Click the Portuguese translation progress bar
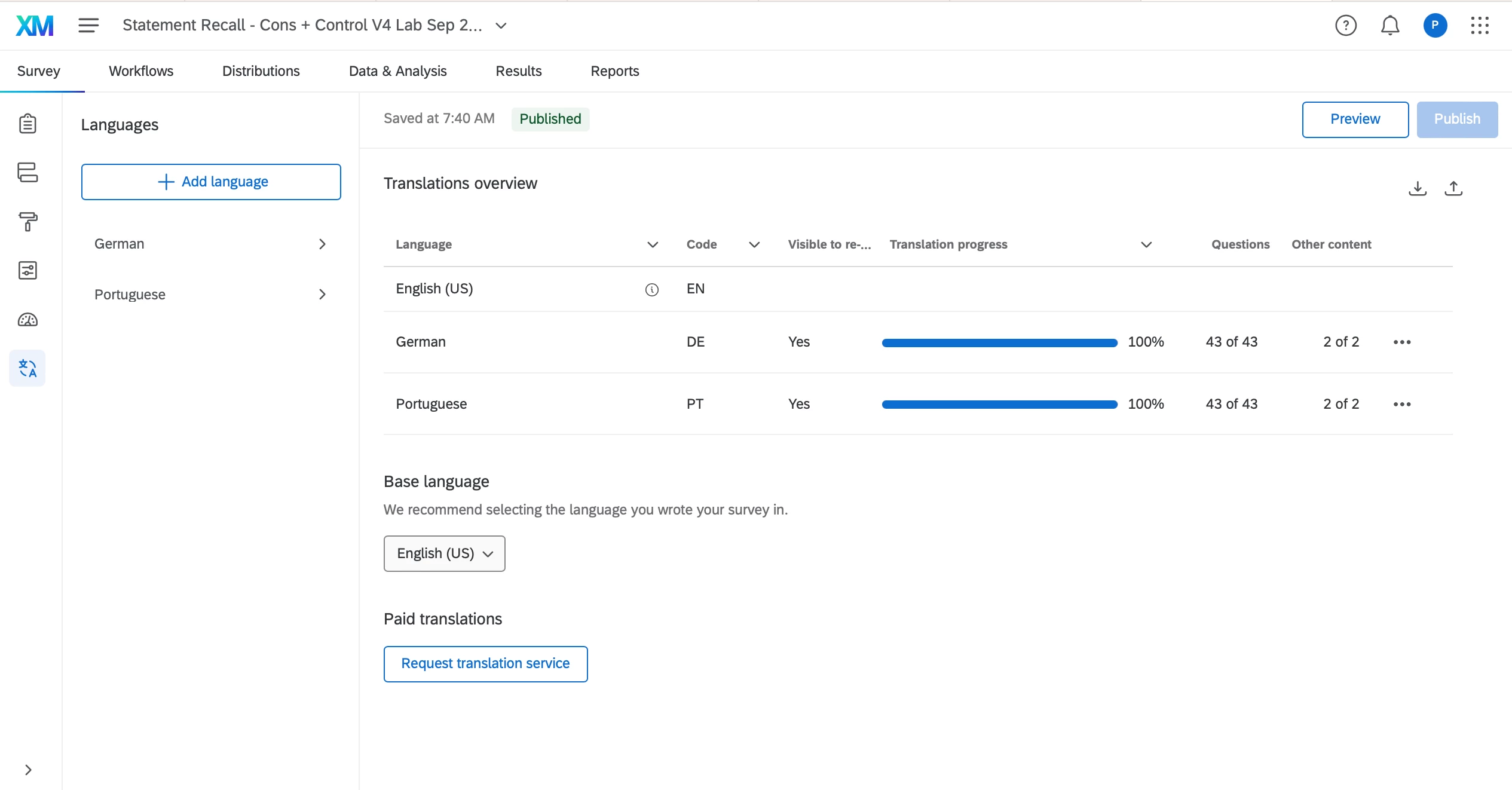Viewport: 1512px width, 790px height. (999, 405)
